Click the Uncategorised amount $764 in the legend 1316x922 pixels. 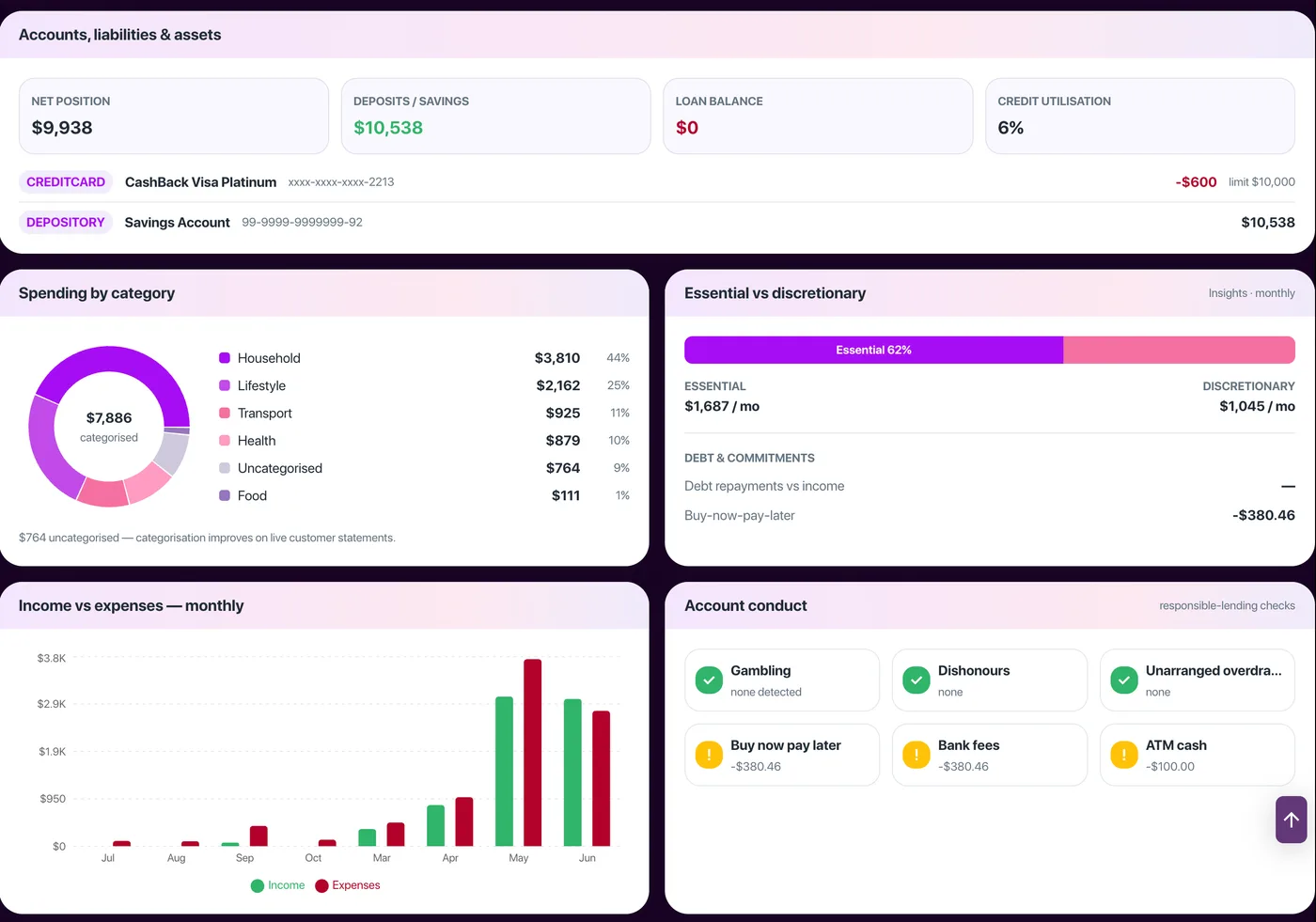tap(563, 468)
